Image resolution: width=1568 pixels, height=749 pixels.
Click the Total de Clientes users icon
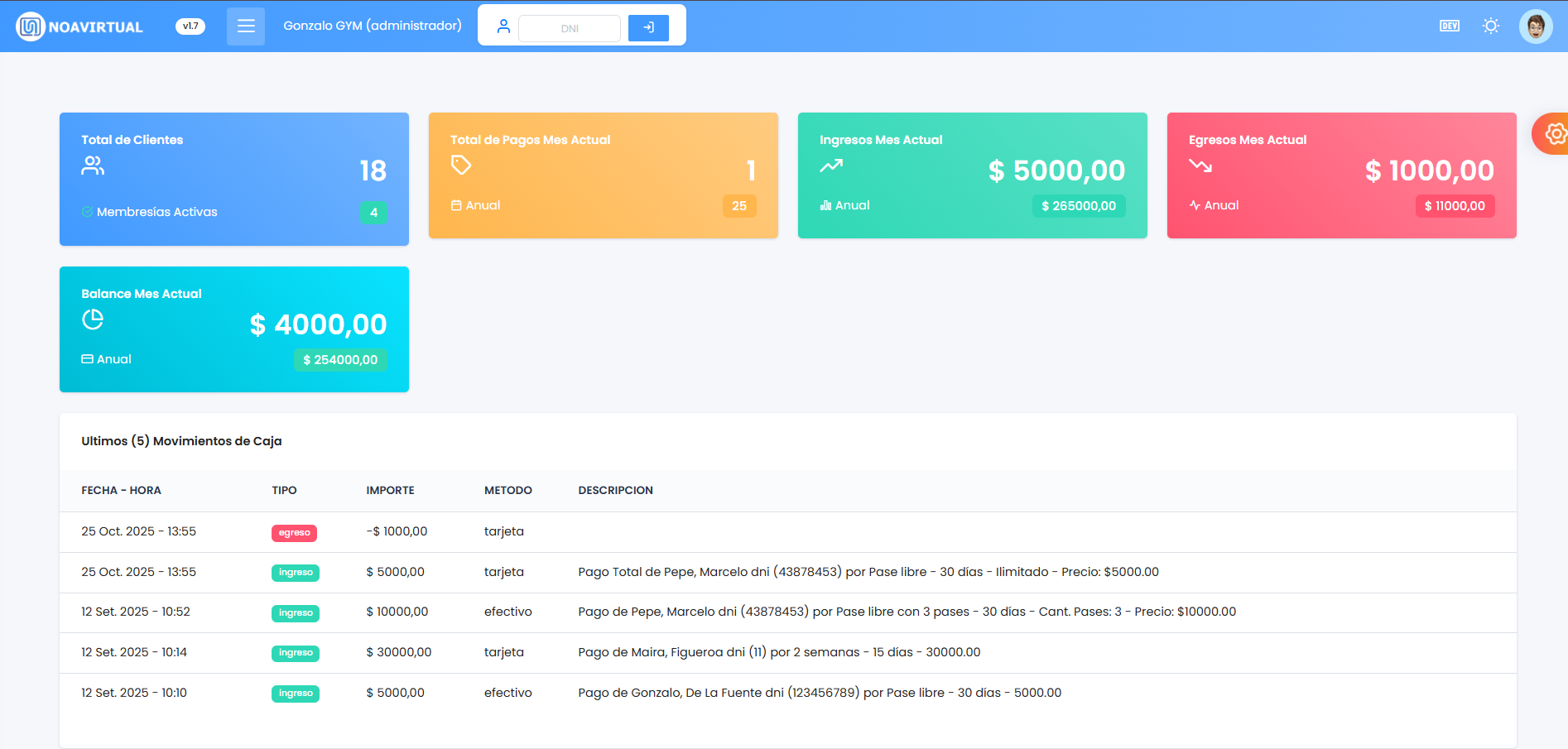pyautogui.click(x=93, y=166)
